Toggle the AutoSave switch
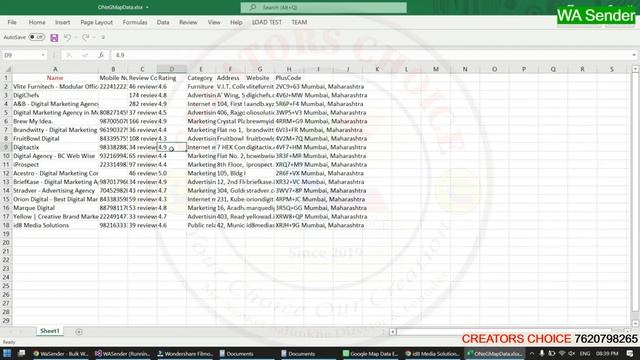 coord(37,37)
